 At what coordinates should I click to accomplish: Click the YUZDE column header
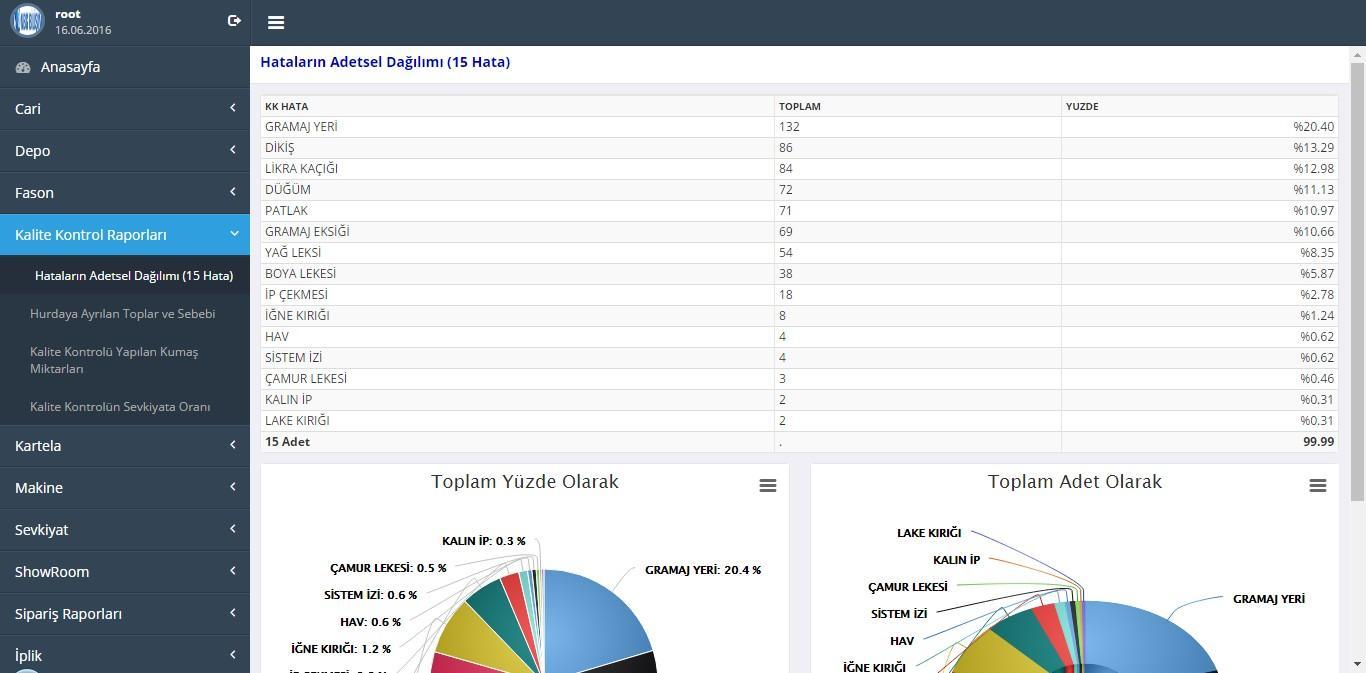(x=1082, y=106)
